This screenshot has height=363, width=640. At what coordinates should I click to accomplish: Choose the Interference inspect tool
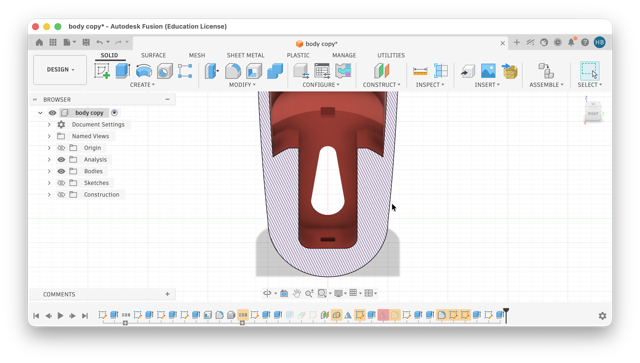[441, 71]
